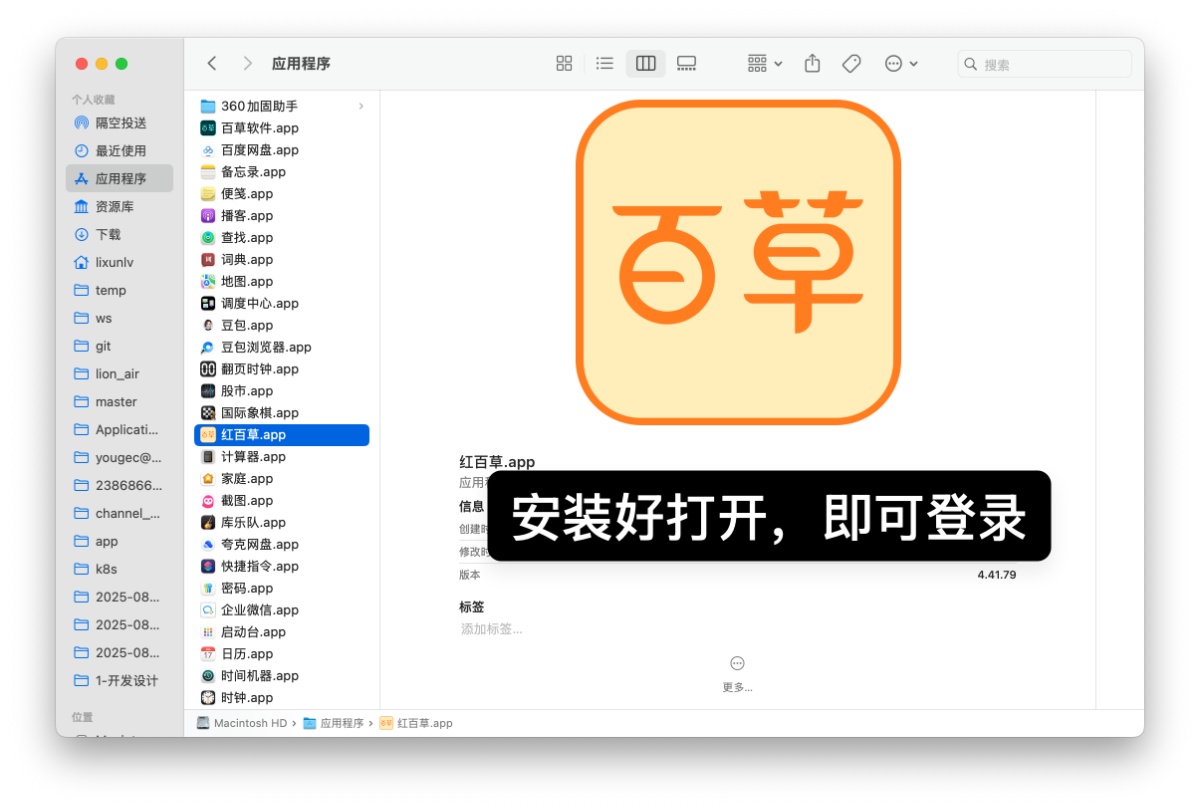Click 应用程序 in path bar
Viewport: 1200px width, 810px height.
coord(334,723)
